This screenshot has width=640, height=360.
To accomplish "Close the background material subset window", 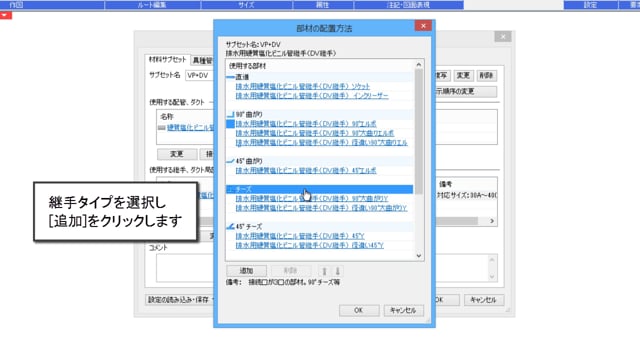I will (x=503, y=36).
